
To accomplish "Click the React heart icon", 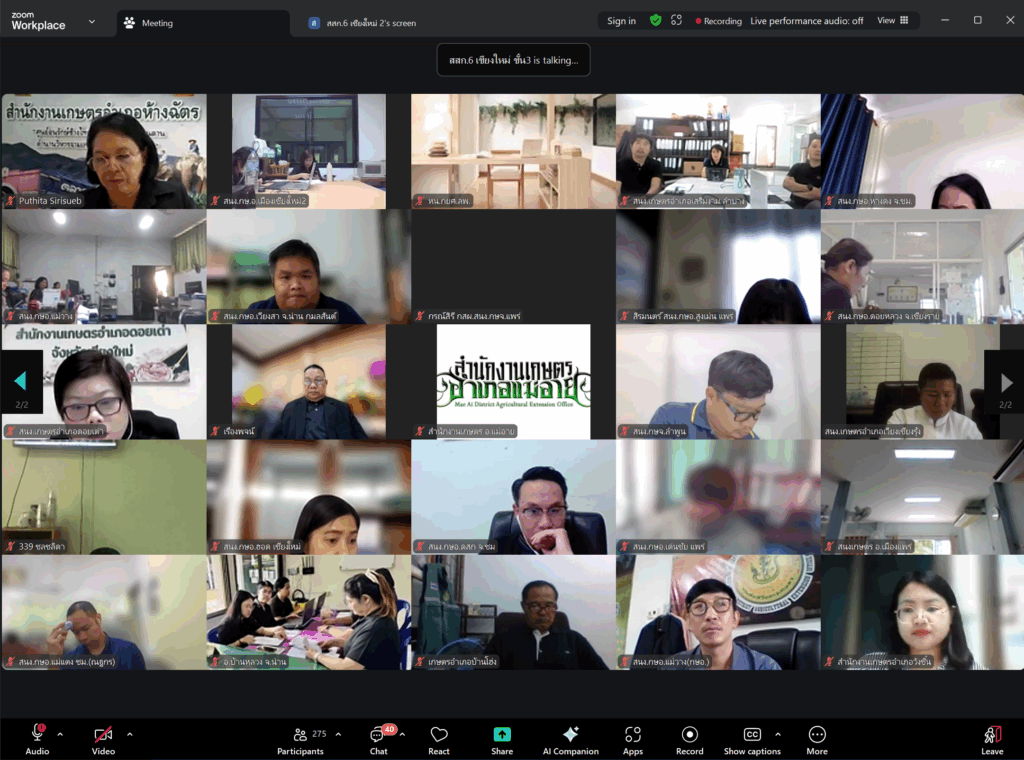I will tap(439, 735).
